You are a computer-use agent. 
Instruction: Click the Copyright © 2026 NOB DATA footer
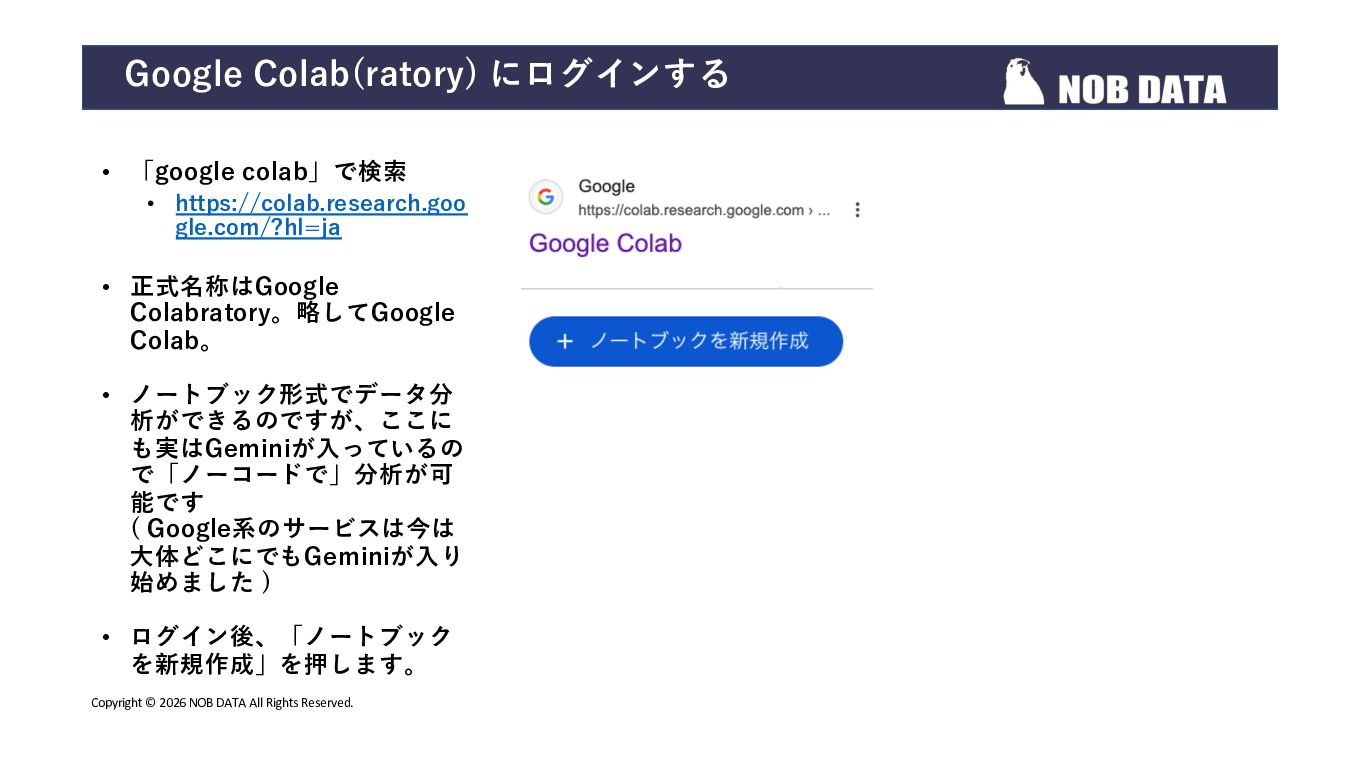(222, 702)
